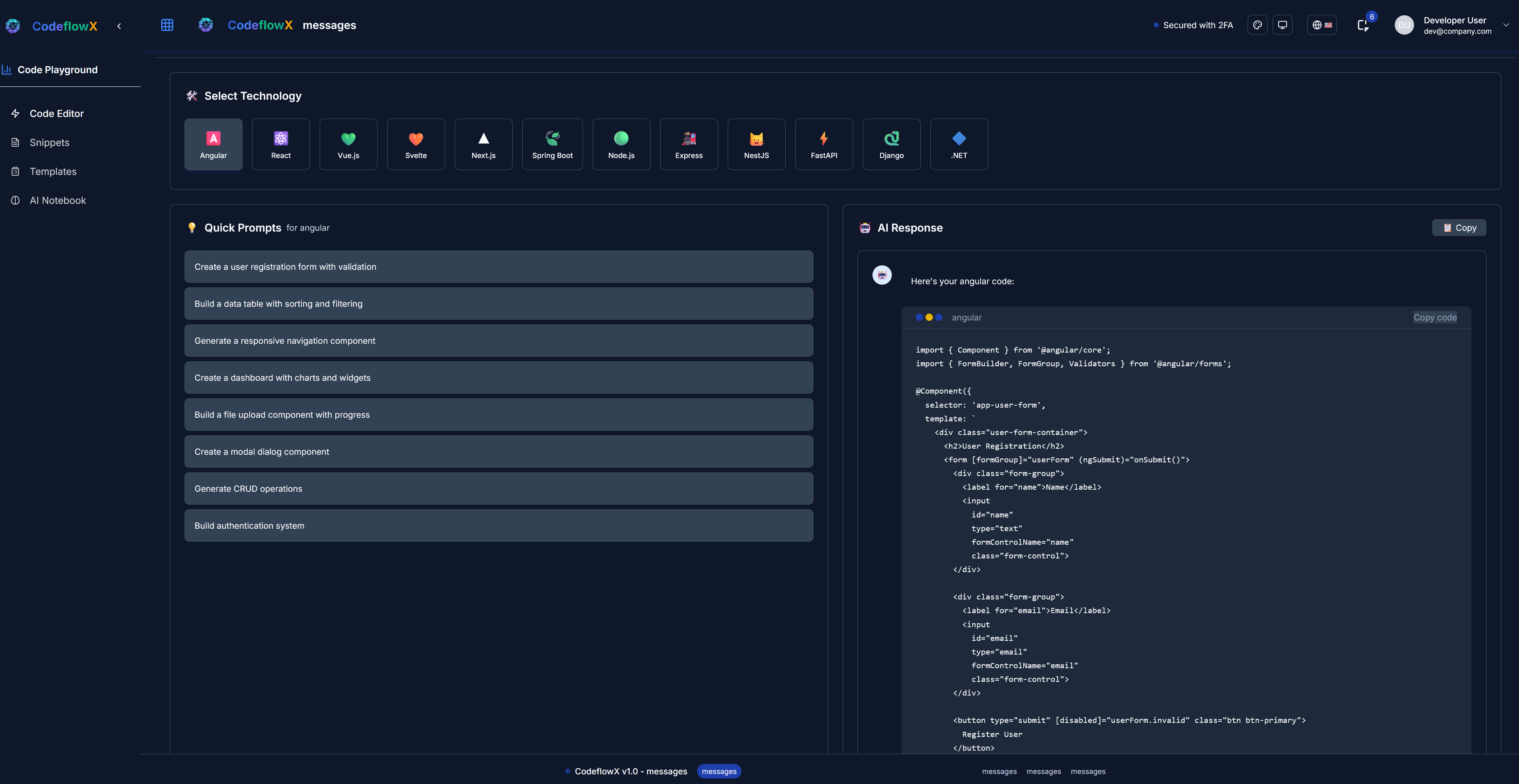
Task: Click the 'Select Technology' heading
Action: pyautogui.click(x=252, y=96)
